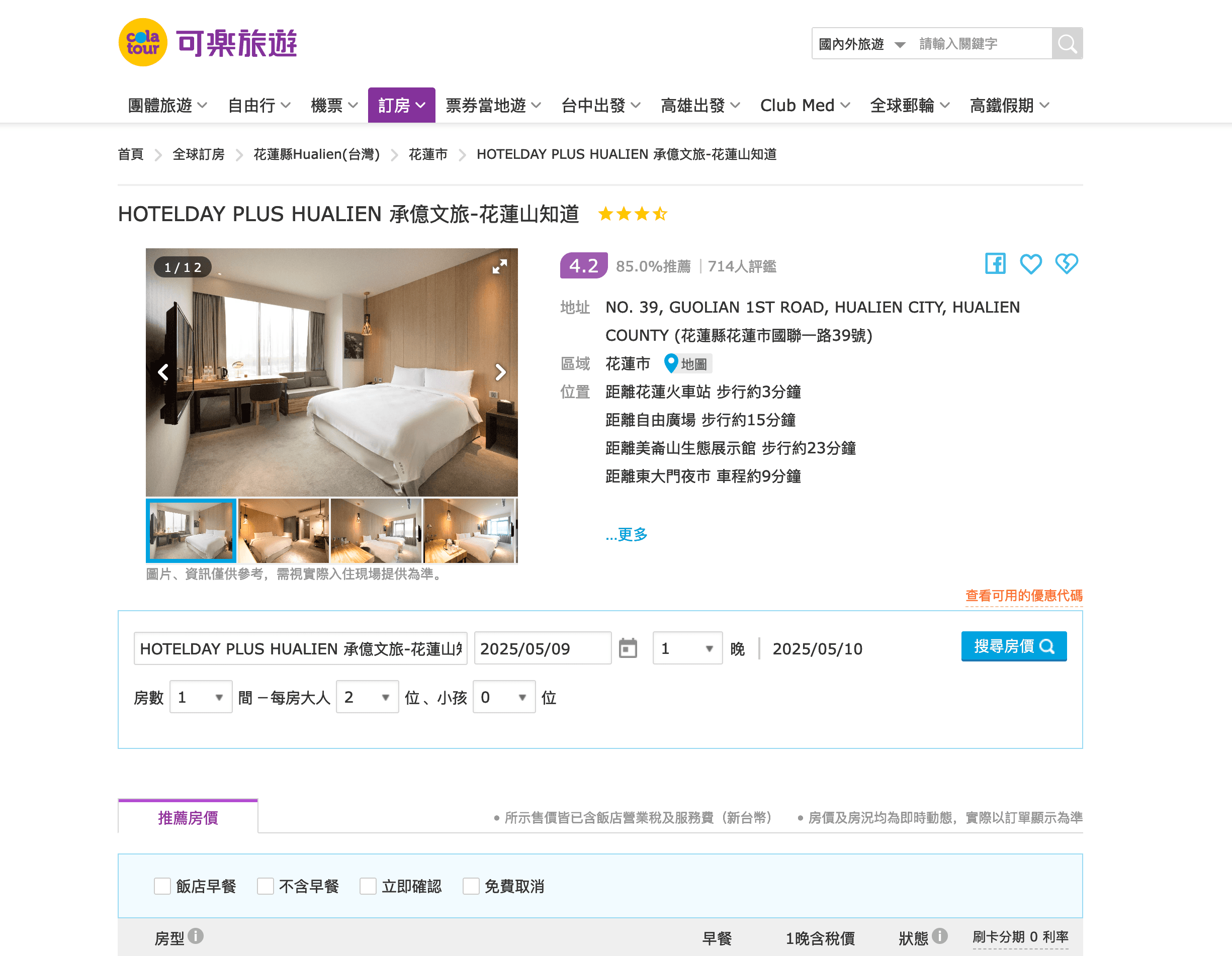Select the first room photo thumbnail
Image resolution: width=1232 pixels, height=956 pixels.
click(191, 531)
